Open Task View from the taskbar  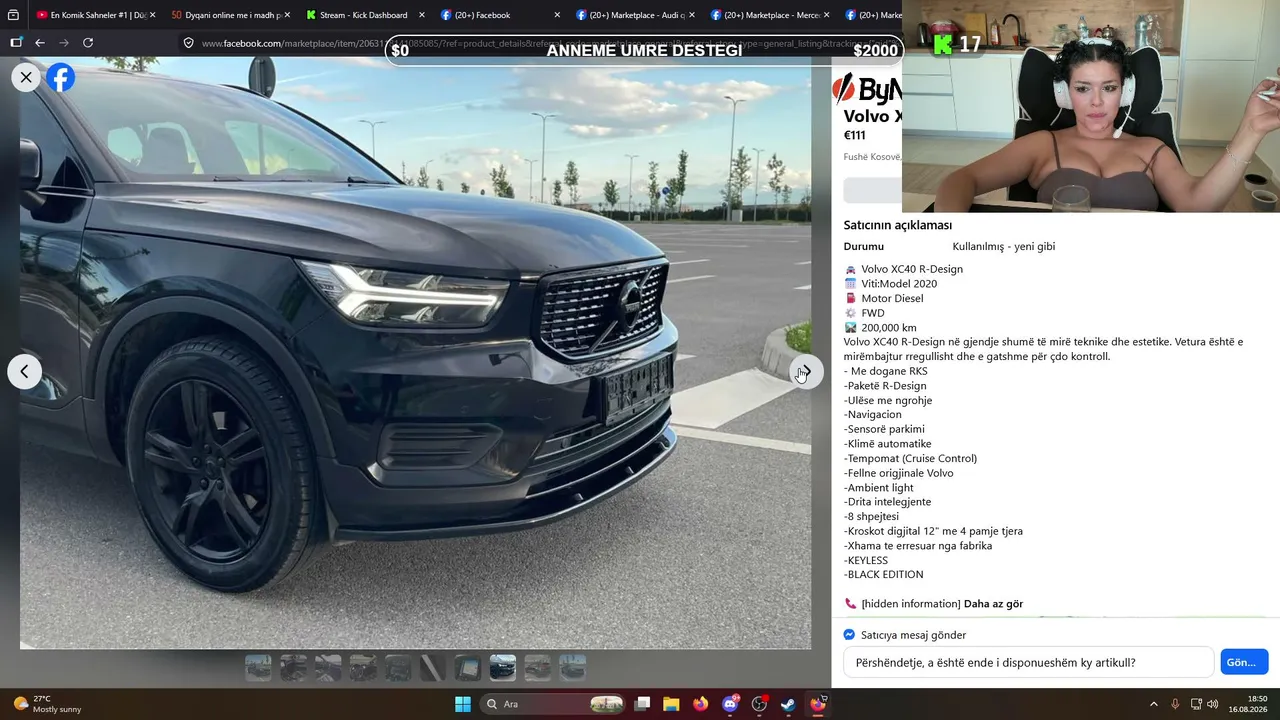[x=643, y=704]
